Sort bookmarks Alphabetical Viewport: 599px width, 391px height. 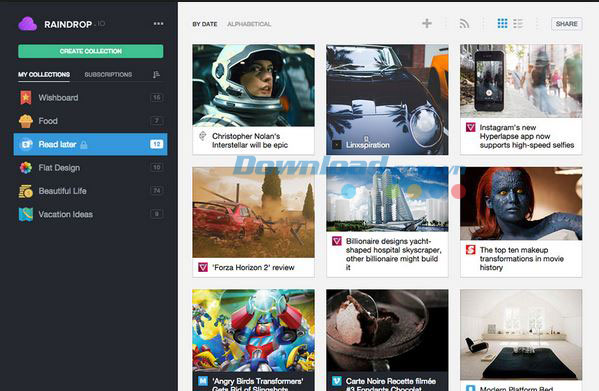pos(249,24)
